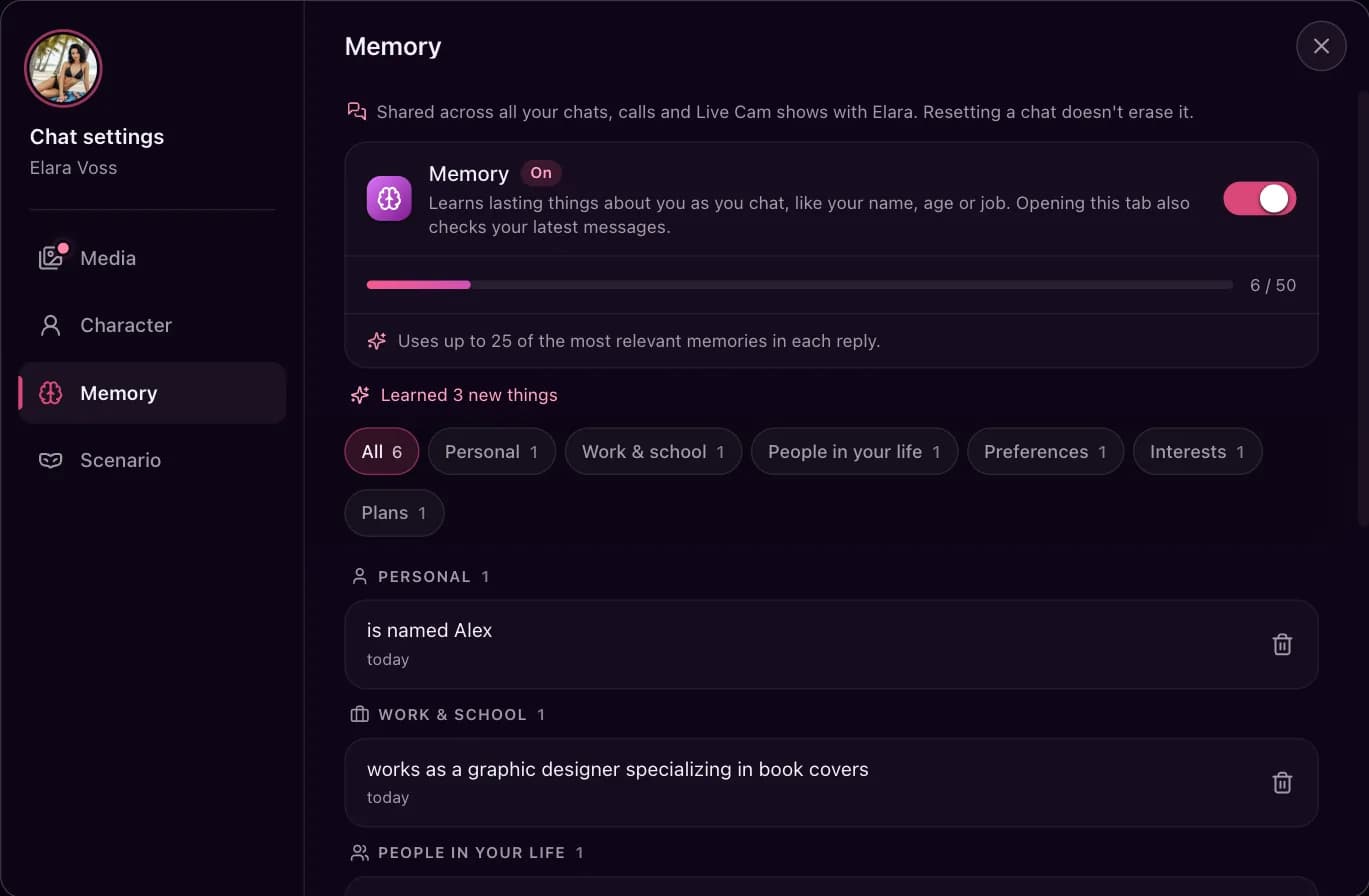Click the Scenario mask icon
This screenshot has width=1369, height=896.
50,460
